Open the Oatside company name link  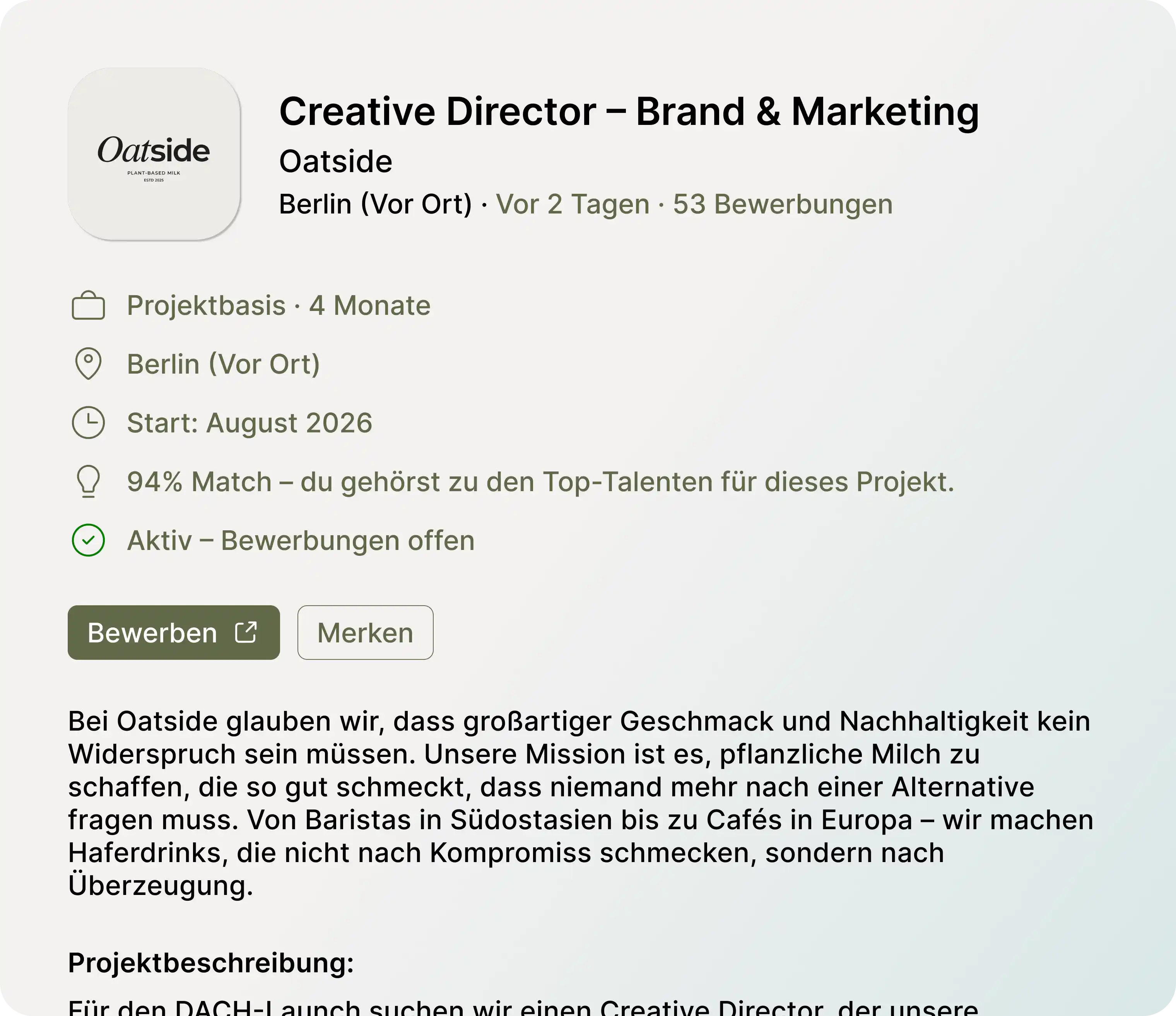point(335,161)
